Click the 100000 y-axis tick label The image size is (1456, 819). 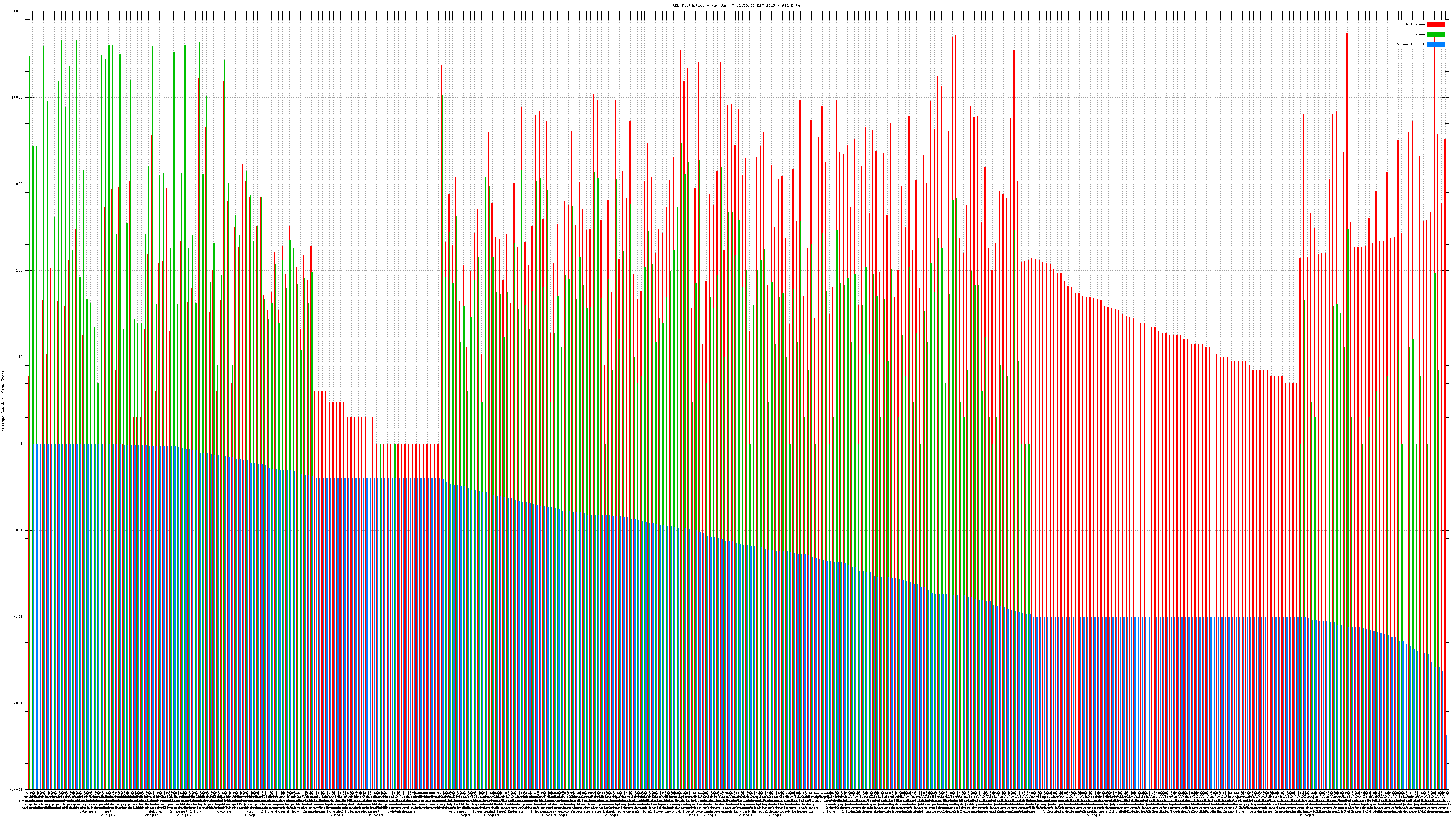point(16,11)
